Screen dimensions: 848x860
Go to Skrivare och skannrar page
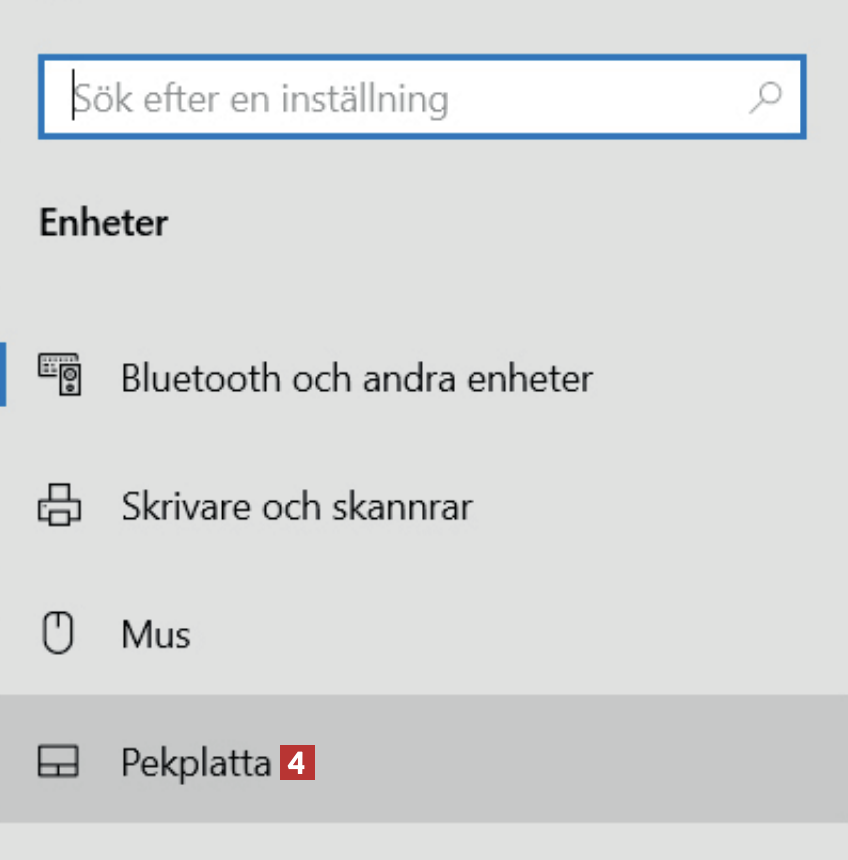[x=296, y=506]
